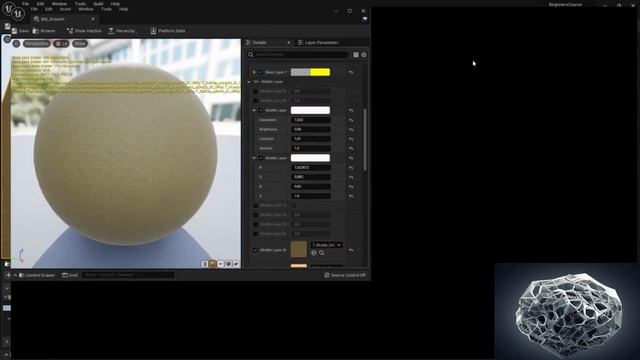Collapse the 01 - Middle Layer category
This screenshot has height=360, width=640.
click(249, 82)
